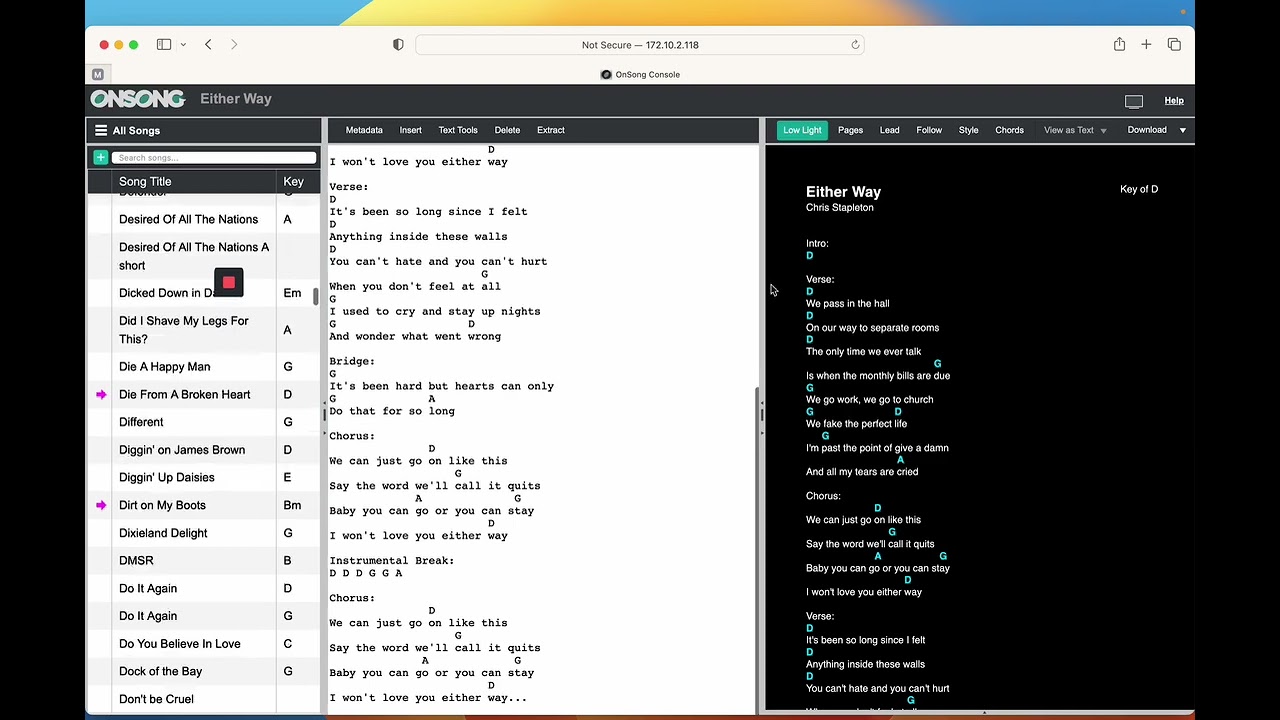Open the Delete menu
This screenshot has width=1280, height=720.
pos(507,130)
